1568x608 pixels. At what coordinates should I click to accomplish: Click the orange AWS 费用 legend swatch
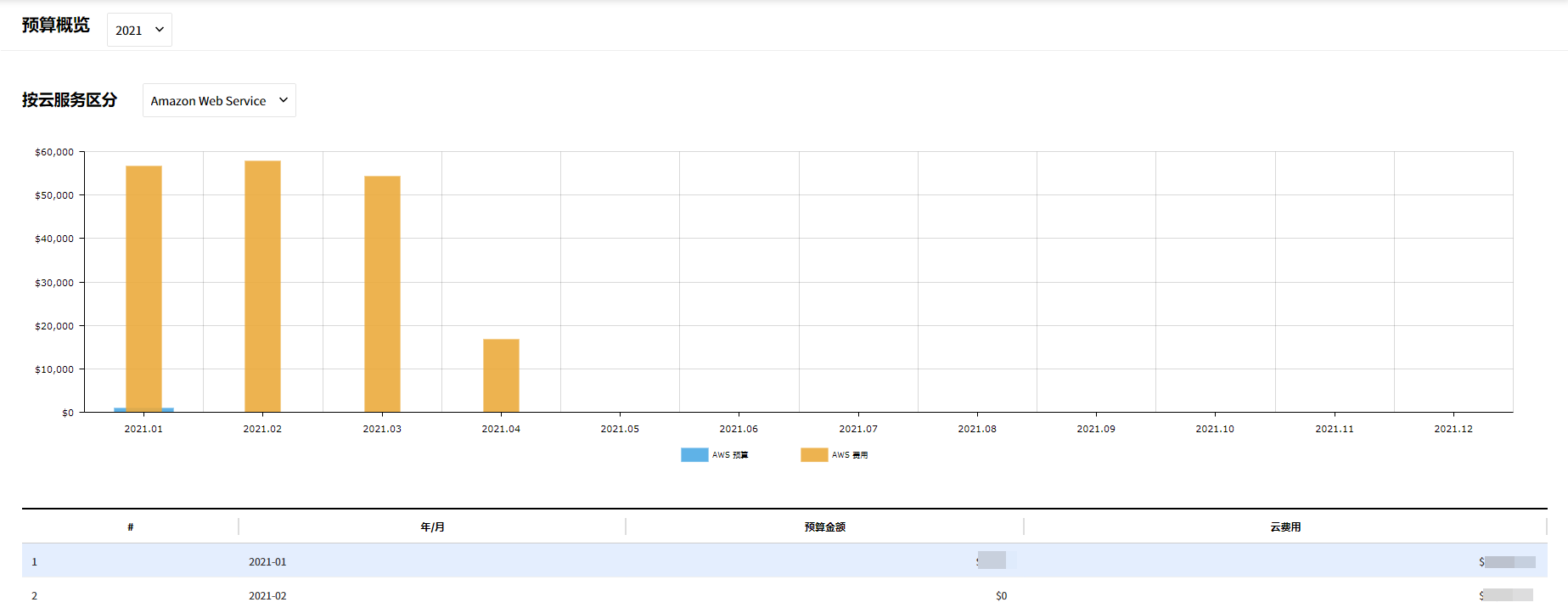pos(813,455)
